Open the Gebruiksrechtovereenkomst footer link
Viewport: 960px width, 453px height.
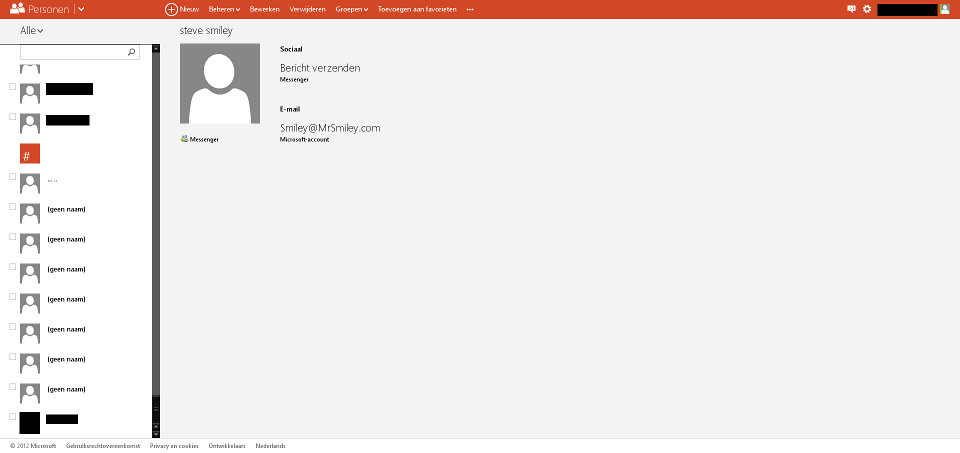[x=103, y=446]
